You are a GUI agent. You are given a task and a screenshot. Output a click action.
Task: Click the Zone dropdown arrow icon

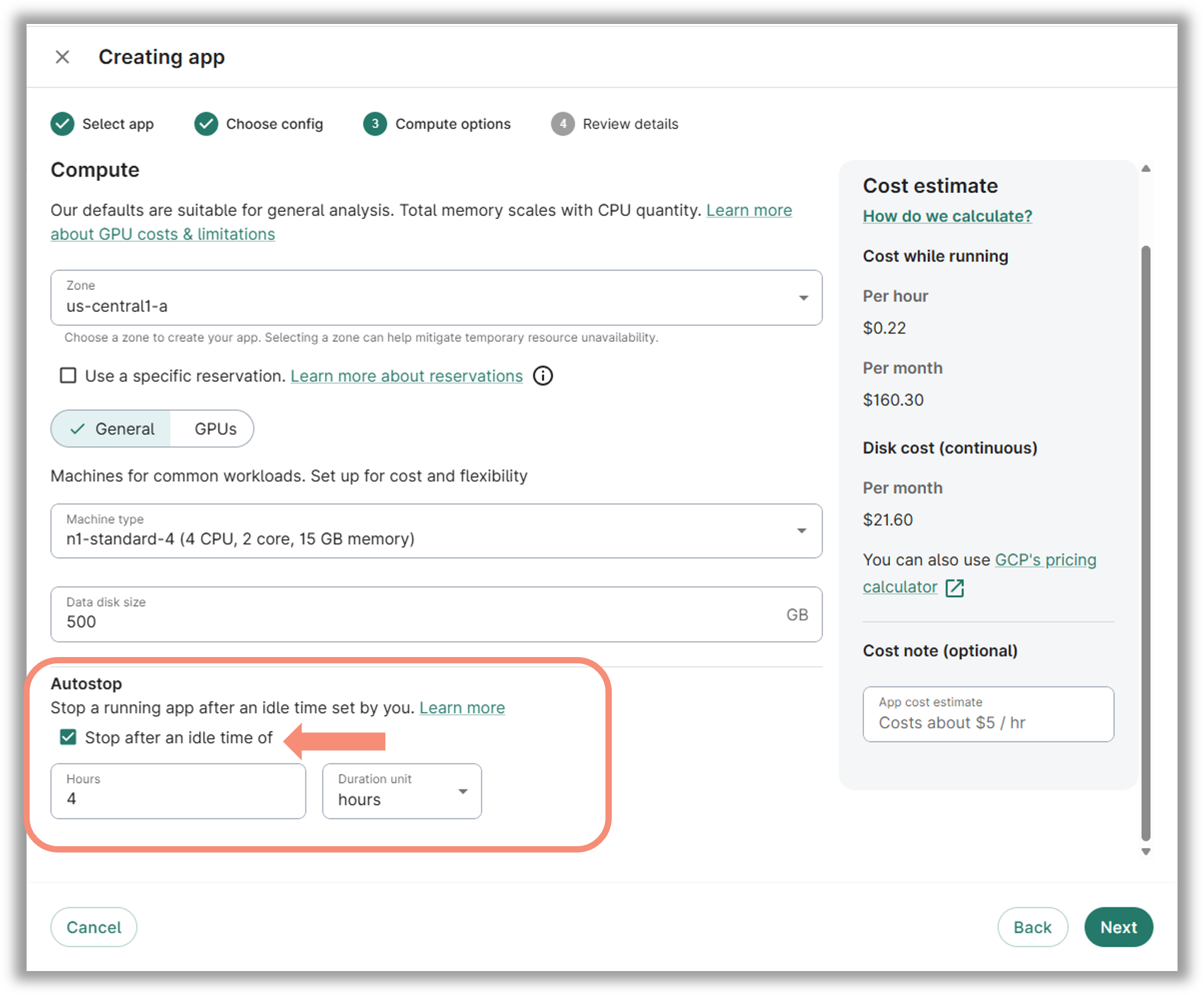point(804,298)
